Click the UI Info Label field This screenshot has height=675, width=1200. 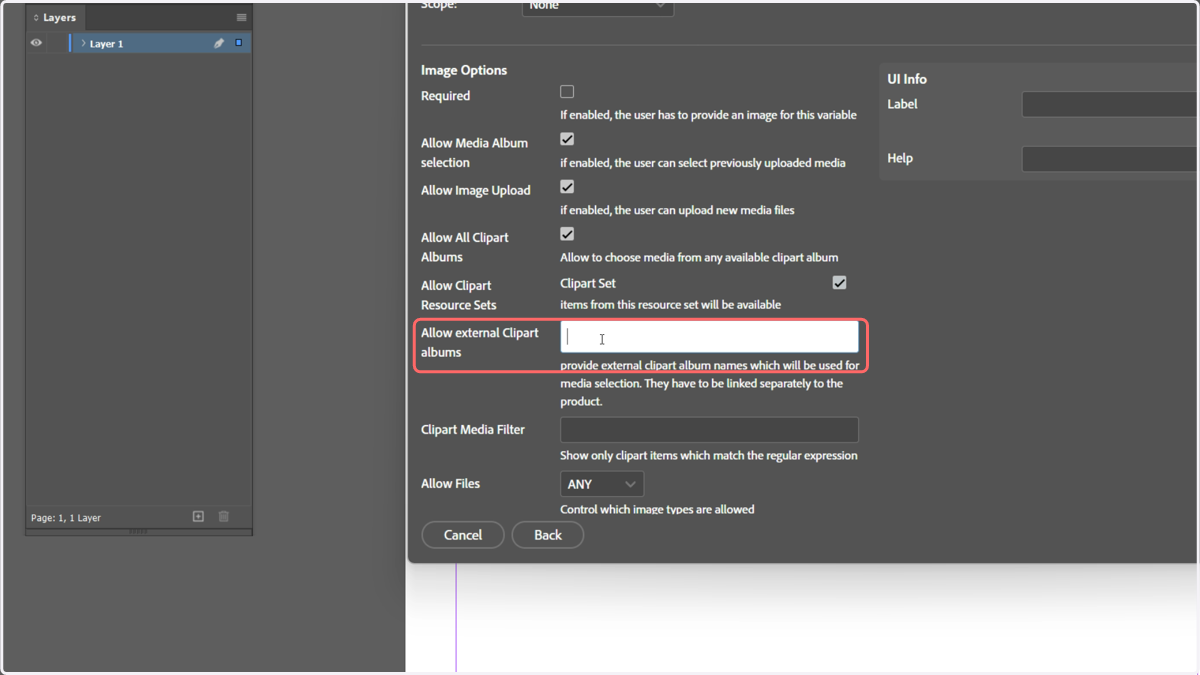[1110, 104]
